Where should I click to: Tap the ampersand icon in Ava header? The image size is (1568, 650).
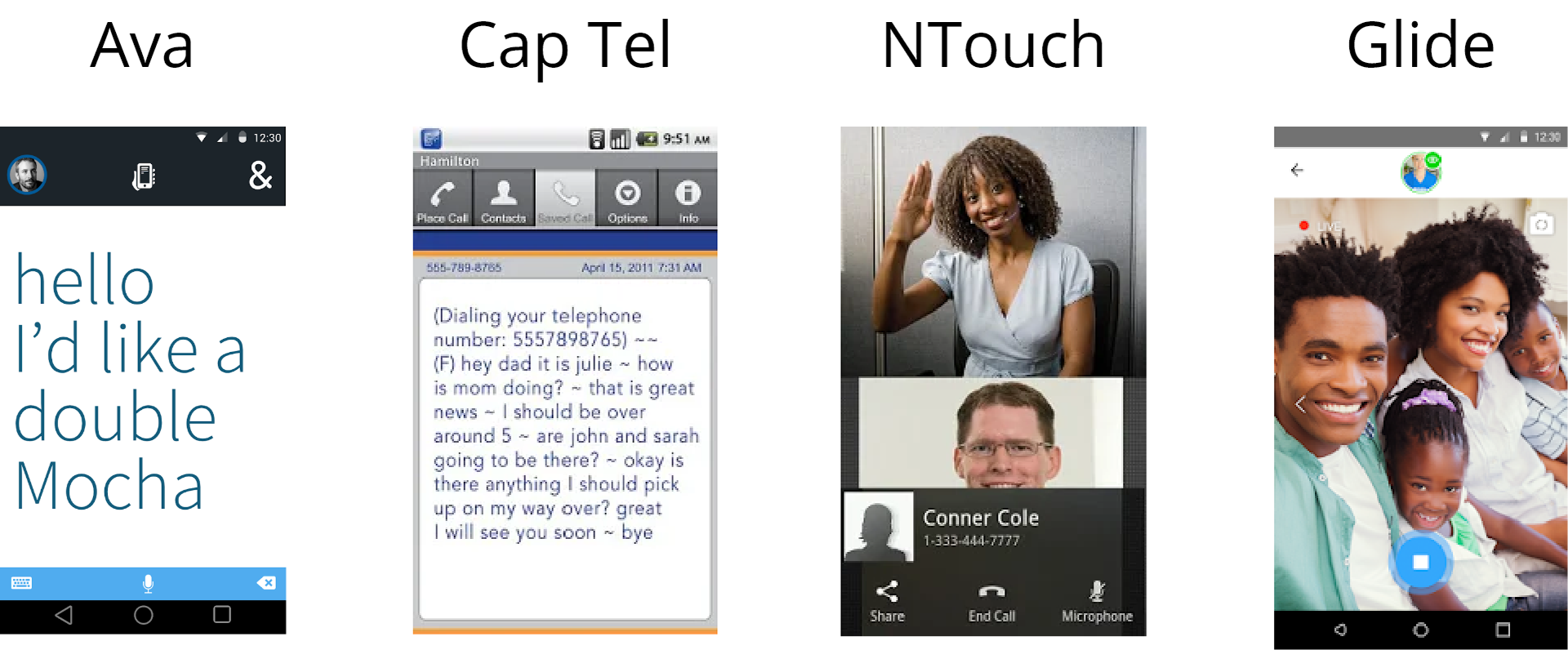260,176
